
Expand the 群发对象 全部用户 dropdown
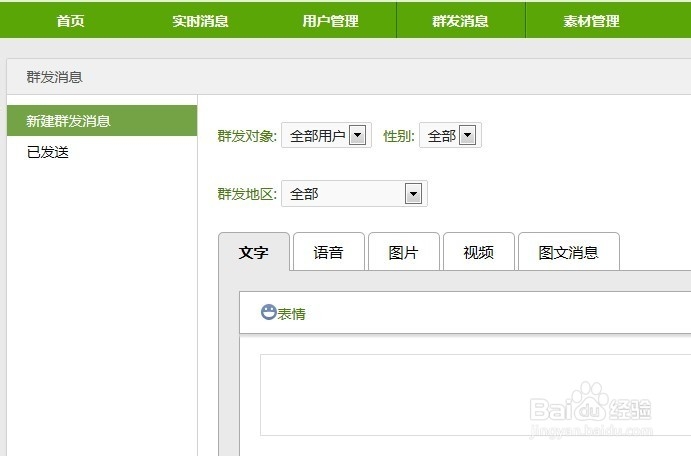tap(326, 135)
